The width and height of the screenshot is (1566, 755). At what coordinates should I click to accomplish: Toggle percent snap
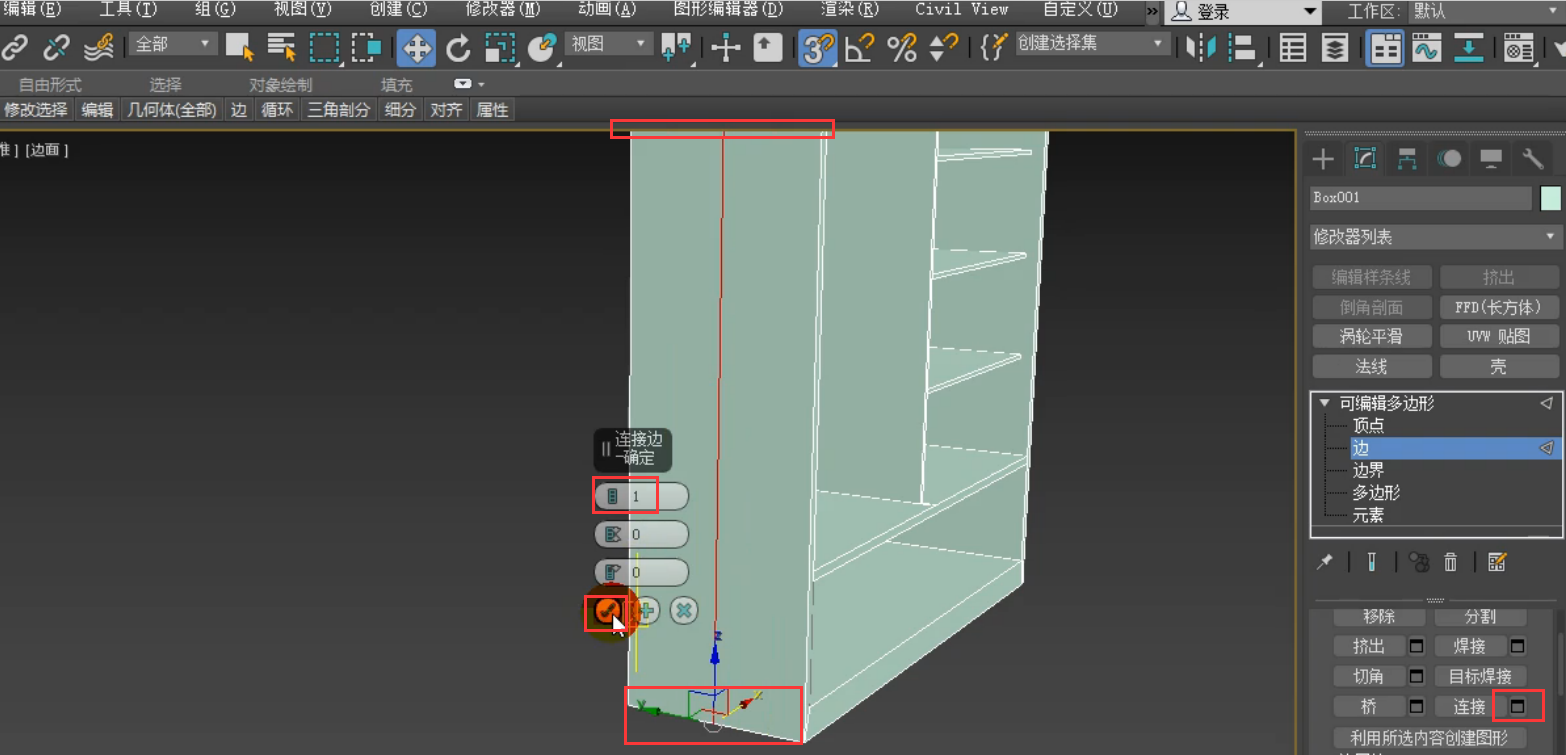(902, 47)
